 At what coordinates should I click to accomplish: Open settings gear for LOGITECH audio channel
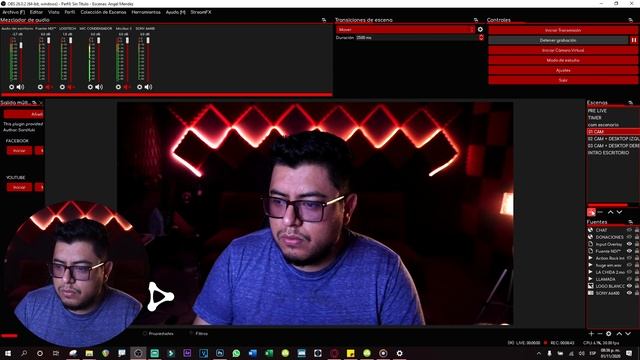click(x=62, y=87)
